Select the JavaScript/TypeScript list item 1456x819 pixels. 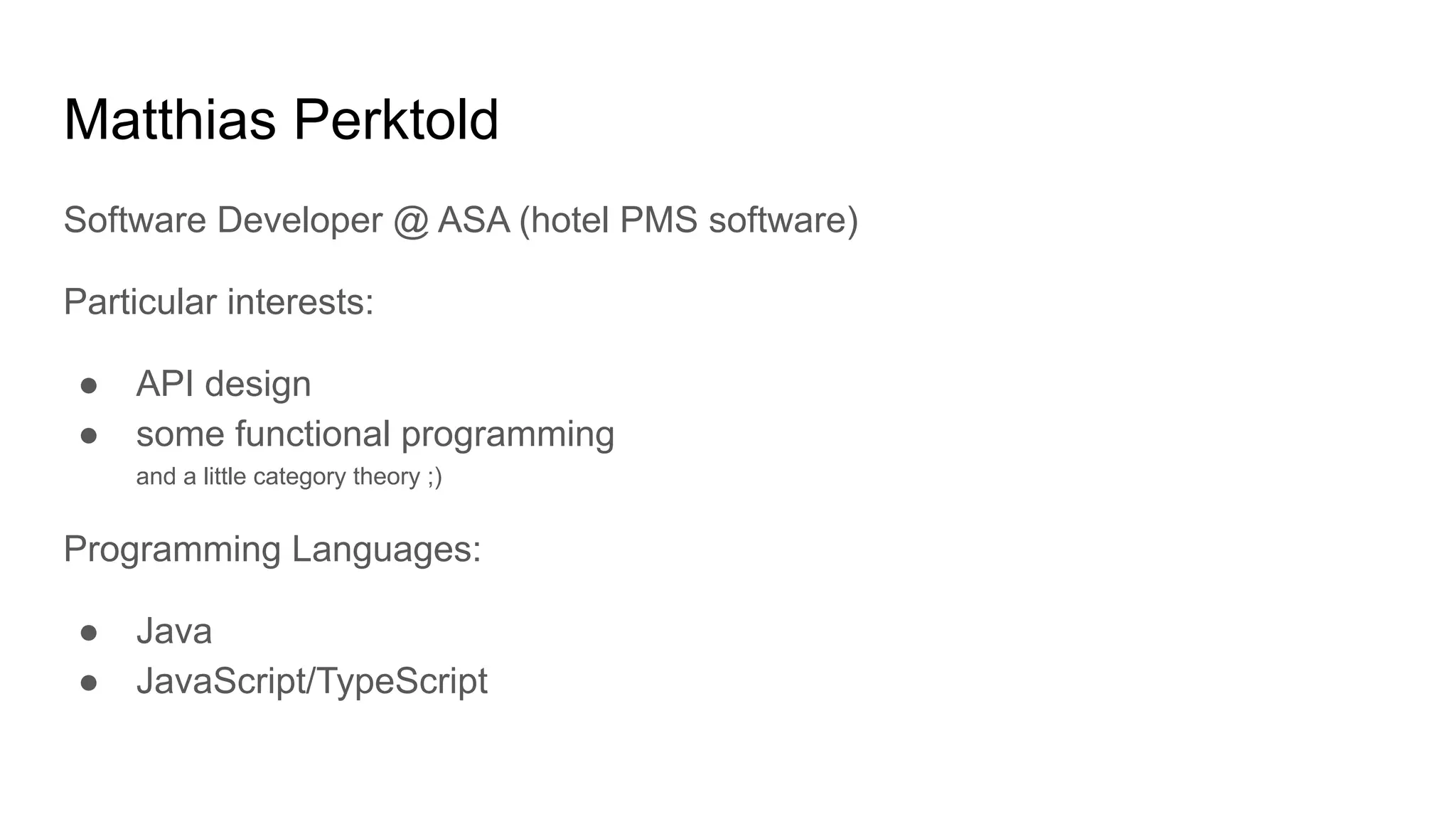pyautogui.click(x=311, y=681)
